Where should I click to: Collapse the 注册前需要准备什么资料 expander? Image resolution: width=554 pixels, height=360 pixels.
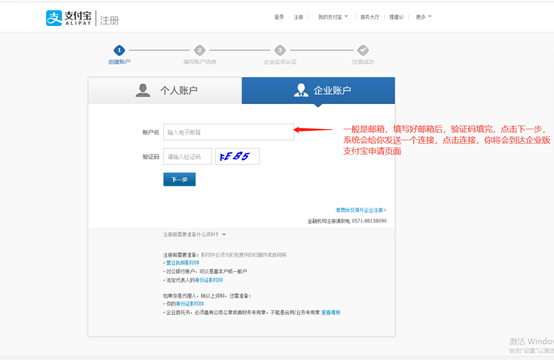tap(194, 235)
